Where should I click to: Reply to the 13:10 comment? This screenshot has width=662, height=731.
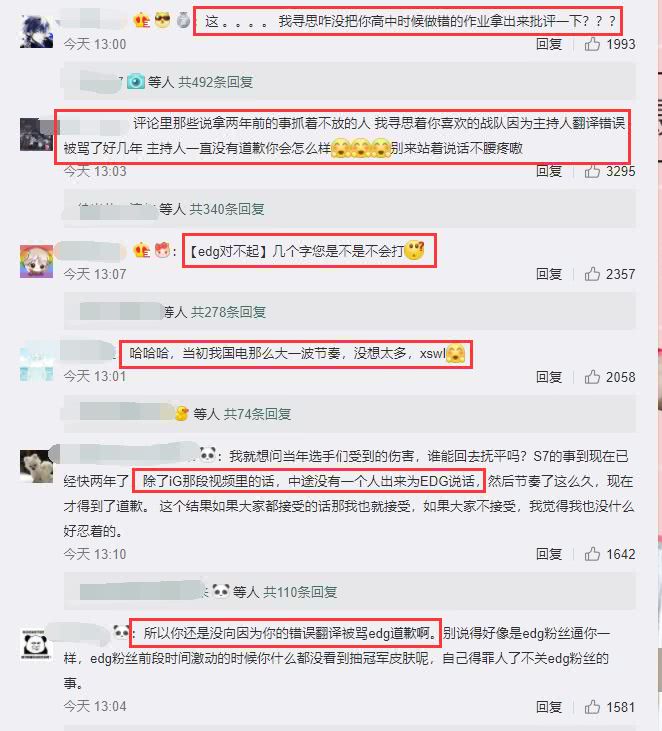[x=549, y=554]
